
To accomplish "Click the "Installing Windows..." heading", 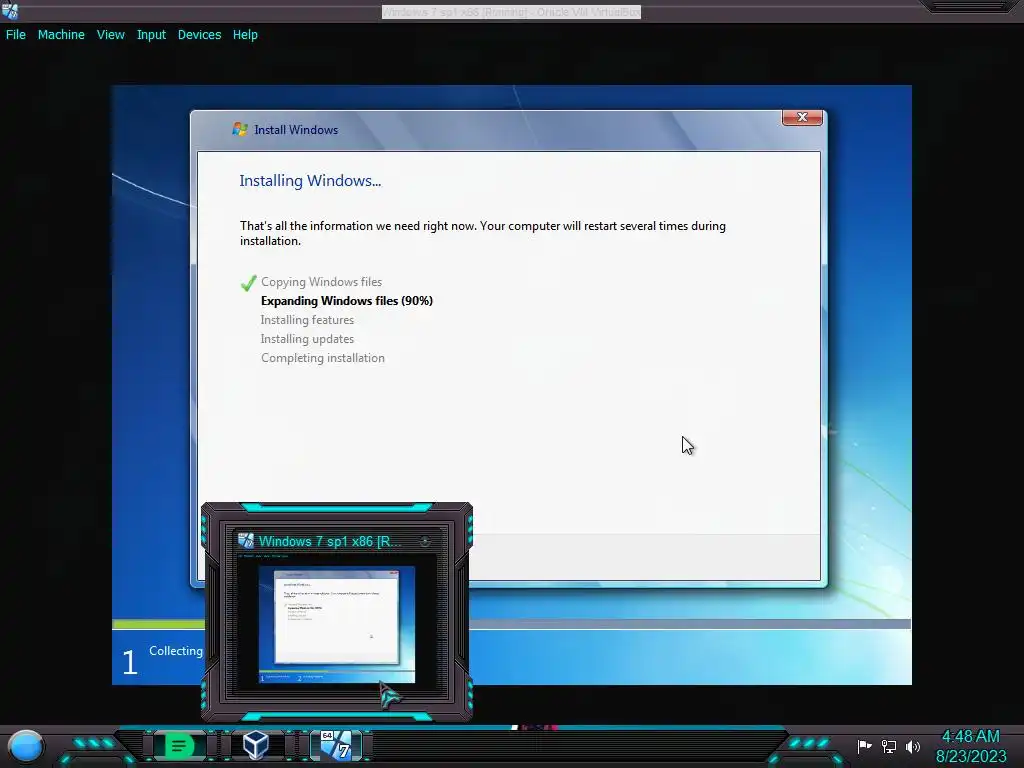I will pyautogui.click(x=310, y=181).
